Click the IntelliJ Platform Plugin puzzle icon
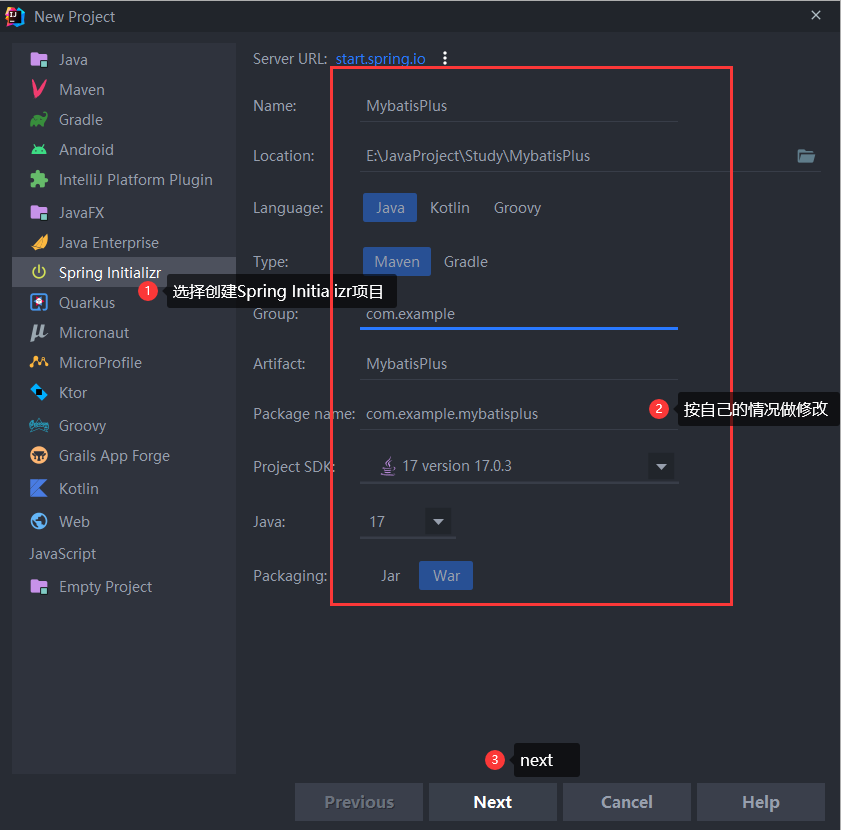The image size is (841, 830). coord(39,179)
